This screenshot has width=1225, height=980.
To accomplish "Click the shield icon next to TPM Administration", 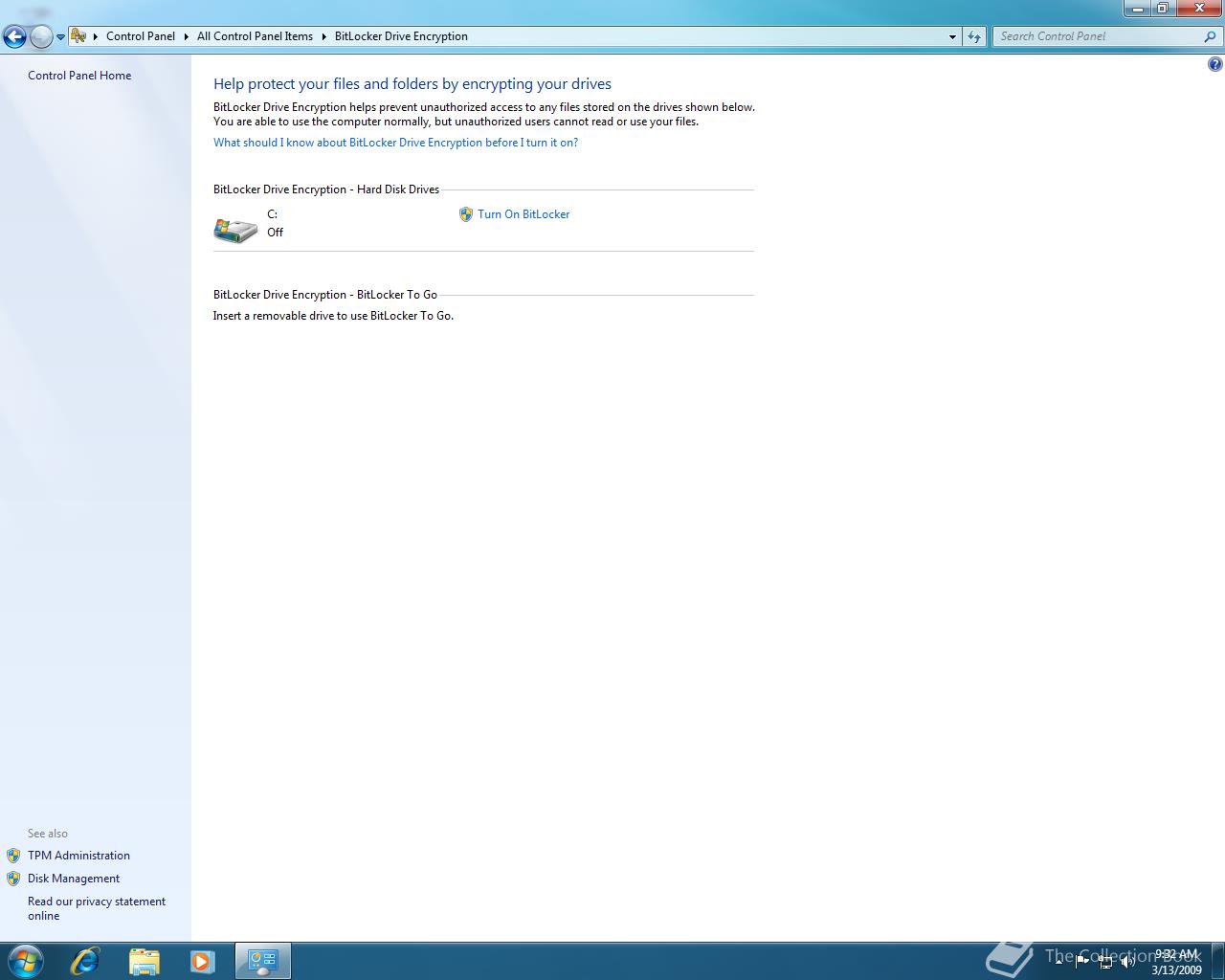I will [x=13, y=856].
